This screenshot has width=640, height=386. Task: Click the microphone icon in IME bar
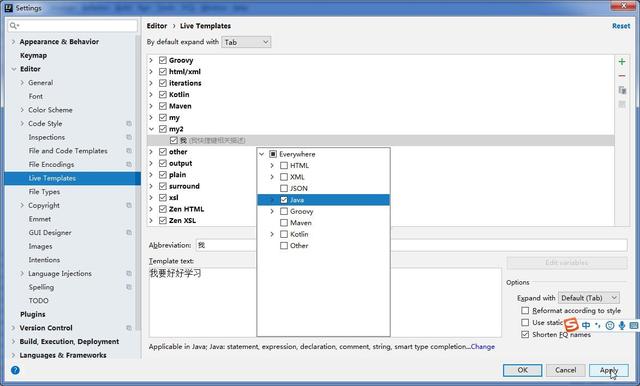point(622,325)
